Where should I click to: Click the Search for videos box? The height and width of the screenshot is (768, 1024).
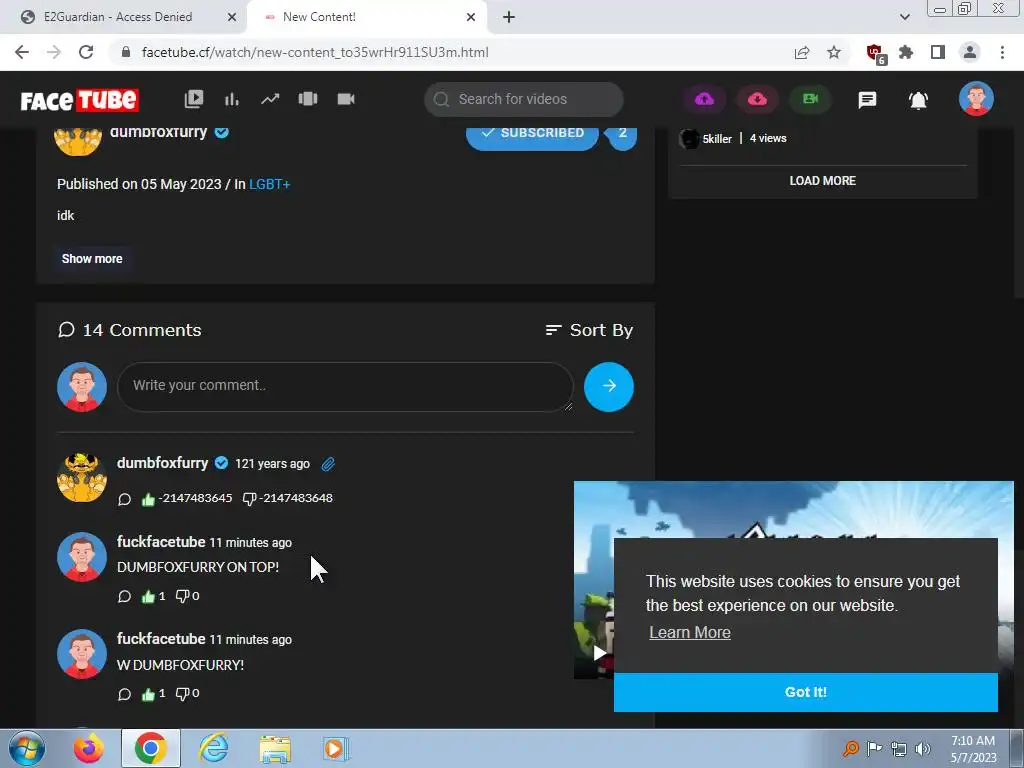coord(524,99)
